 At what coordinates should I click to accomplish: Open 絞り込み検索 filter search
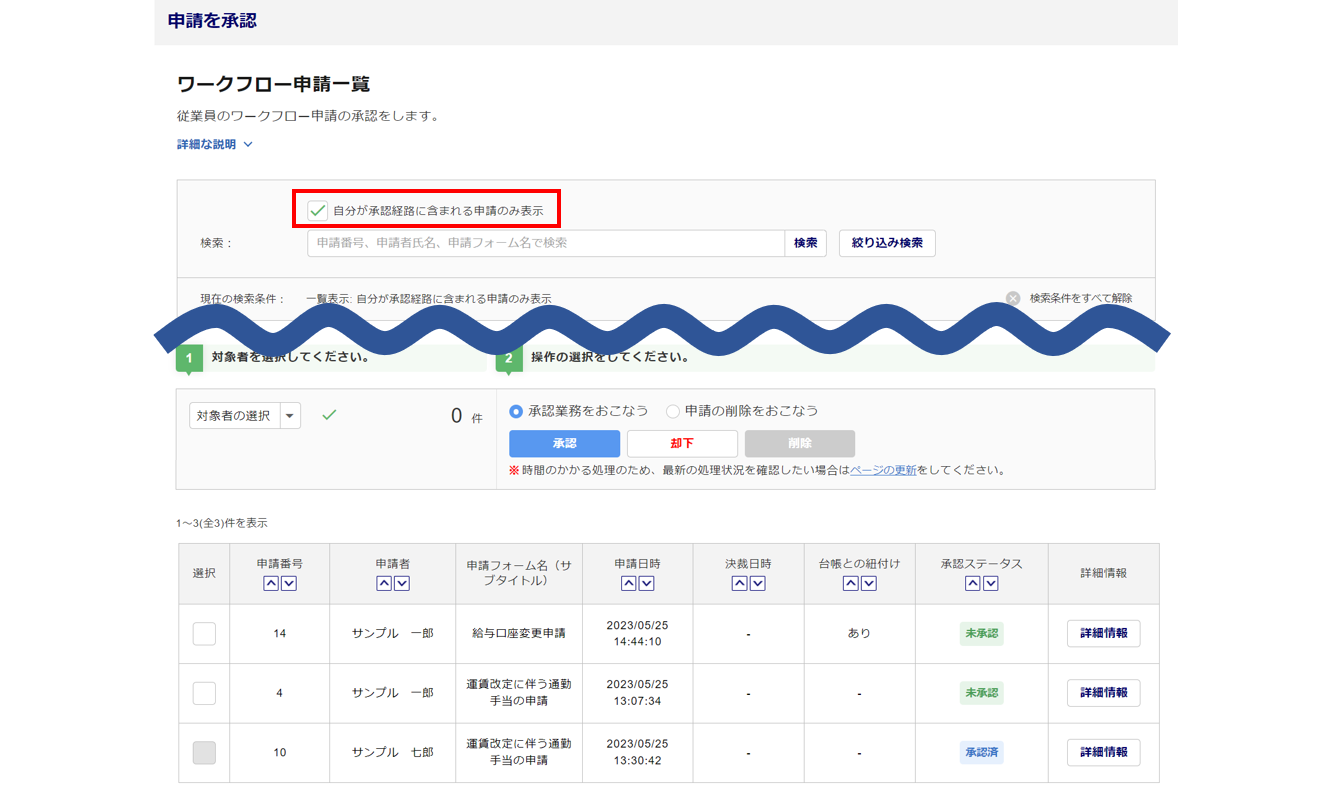coord(887,243)
